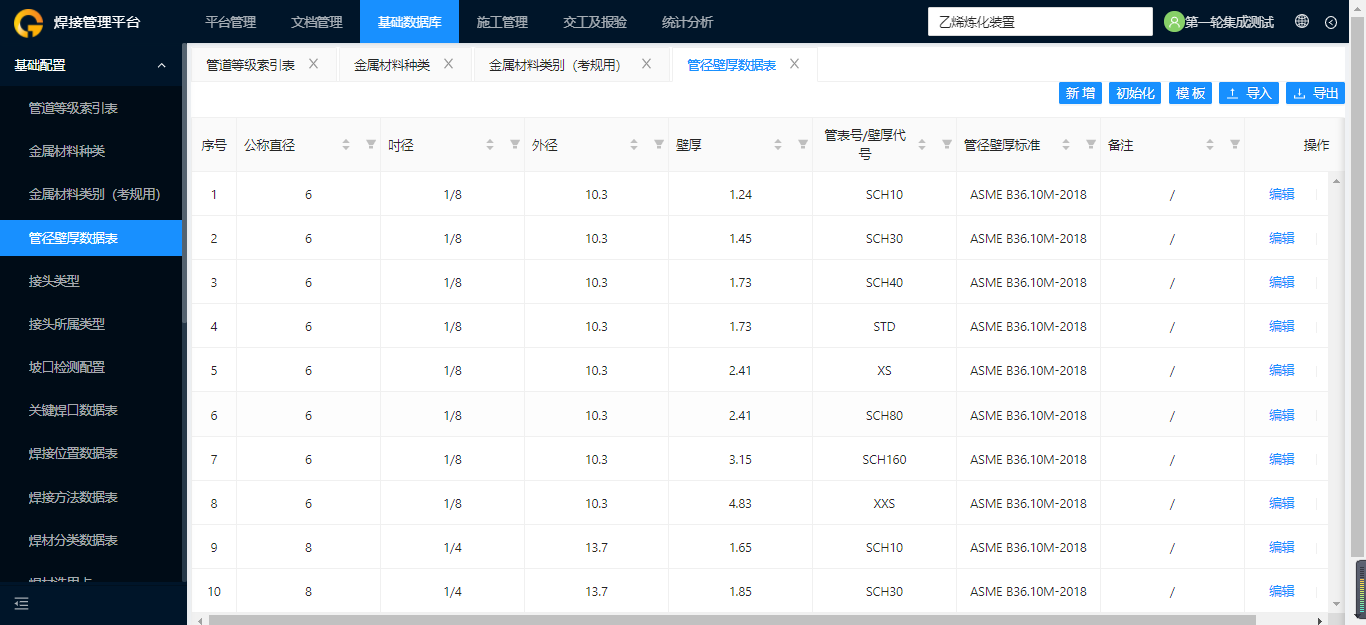Edit row 1 with SCH10 1.24
Viewport: 1366px width, 625px height.
click(x=1281, y=194)
